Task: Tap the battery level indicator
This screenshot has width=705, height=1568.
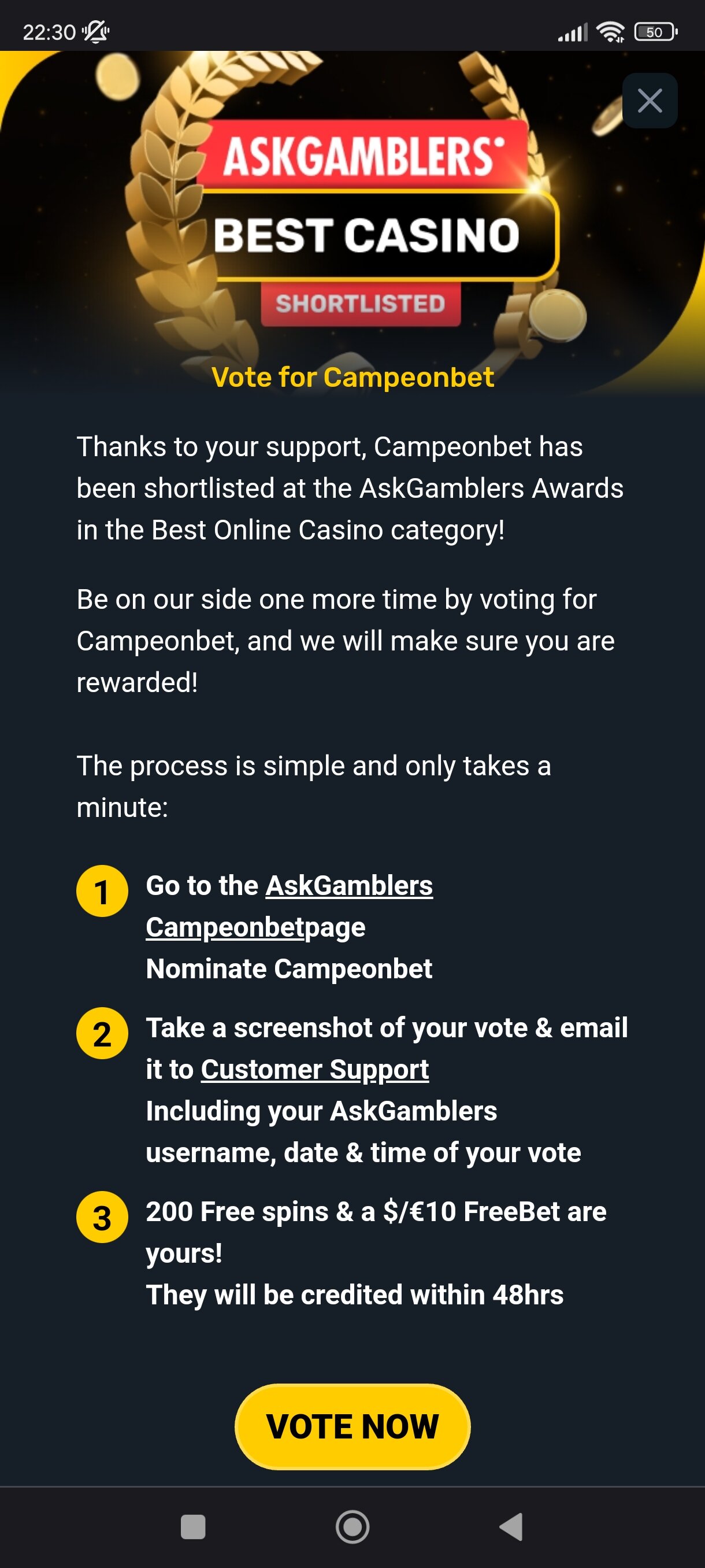Action: [655, 32]
